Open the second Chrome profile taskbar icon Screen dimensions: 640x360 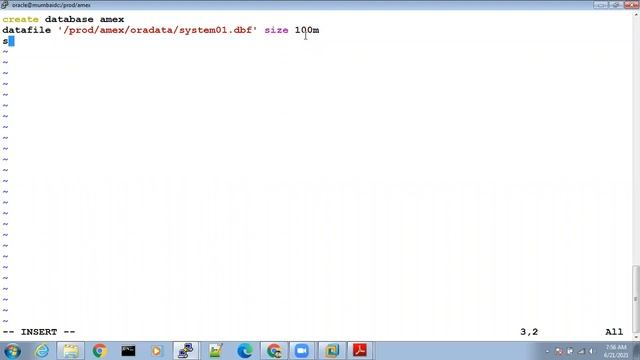click(274, 351)
